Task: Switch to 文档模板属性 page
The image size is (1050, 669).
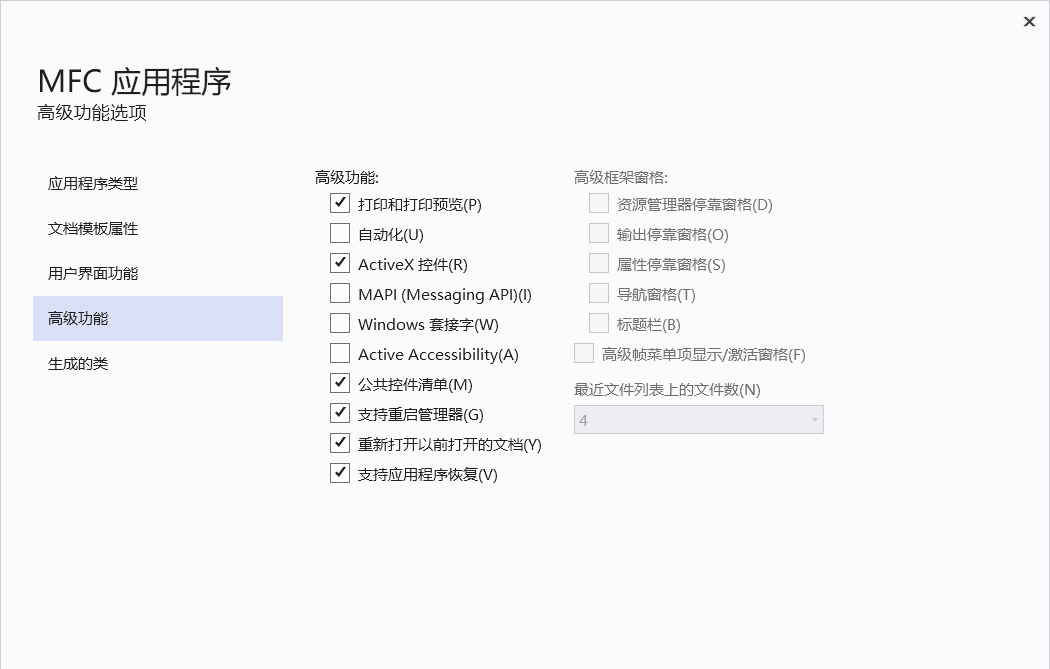Action: tap(93, 229)
